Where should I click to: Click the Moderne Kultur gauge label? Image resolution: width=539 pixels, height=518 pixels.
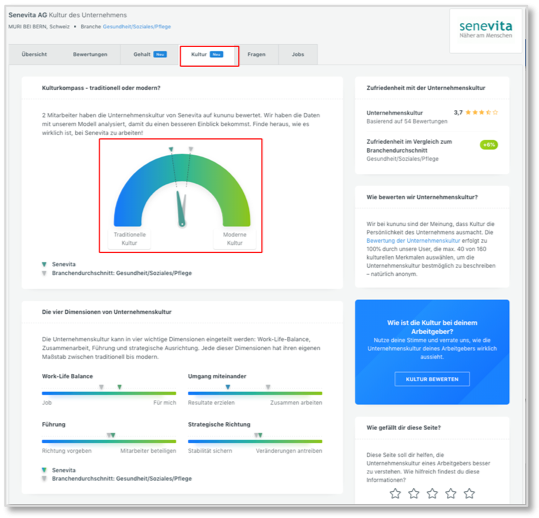click(235, 239)
